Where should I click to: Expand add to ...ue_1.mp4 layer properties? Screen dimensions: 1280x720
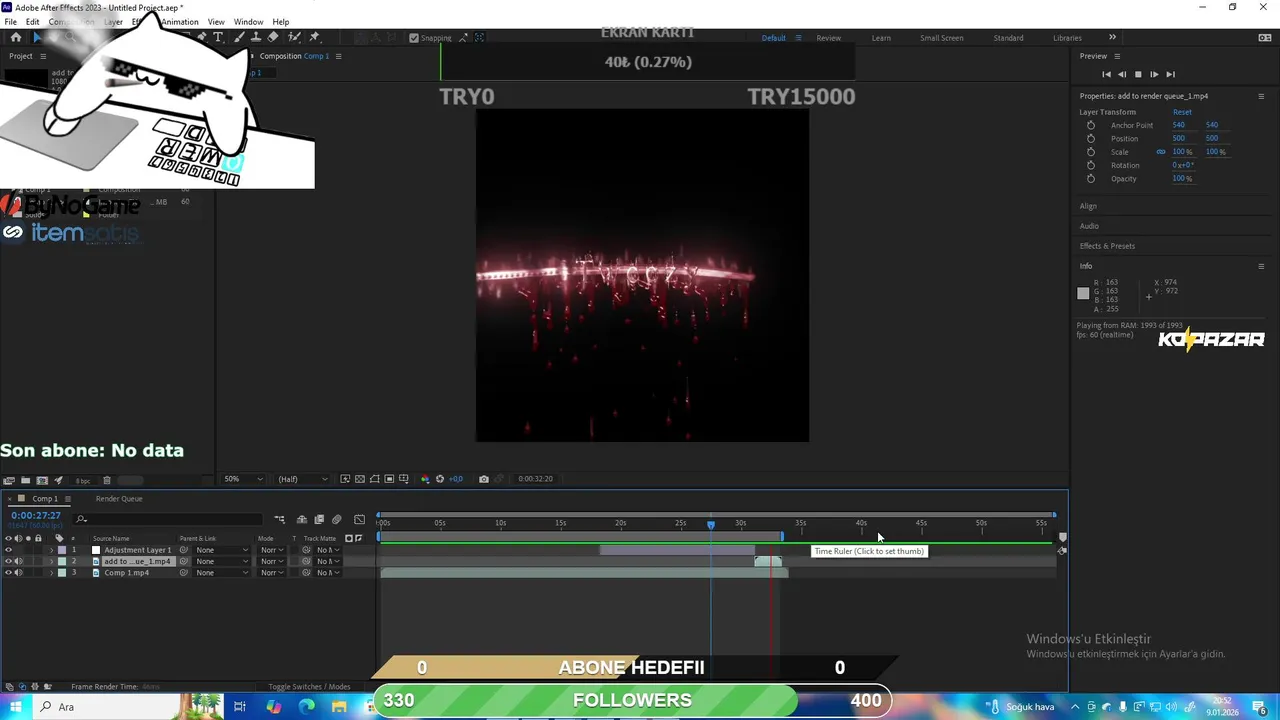click(x=52, y=561)
